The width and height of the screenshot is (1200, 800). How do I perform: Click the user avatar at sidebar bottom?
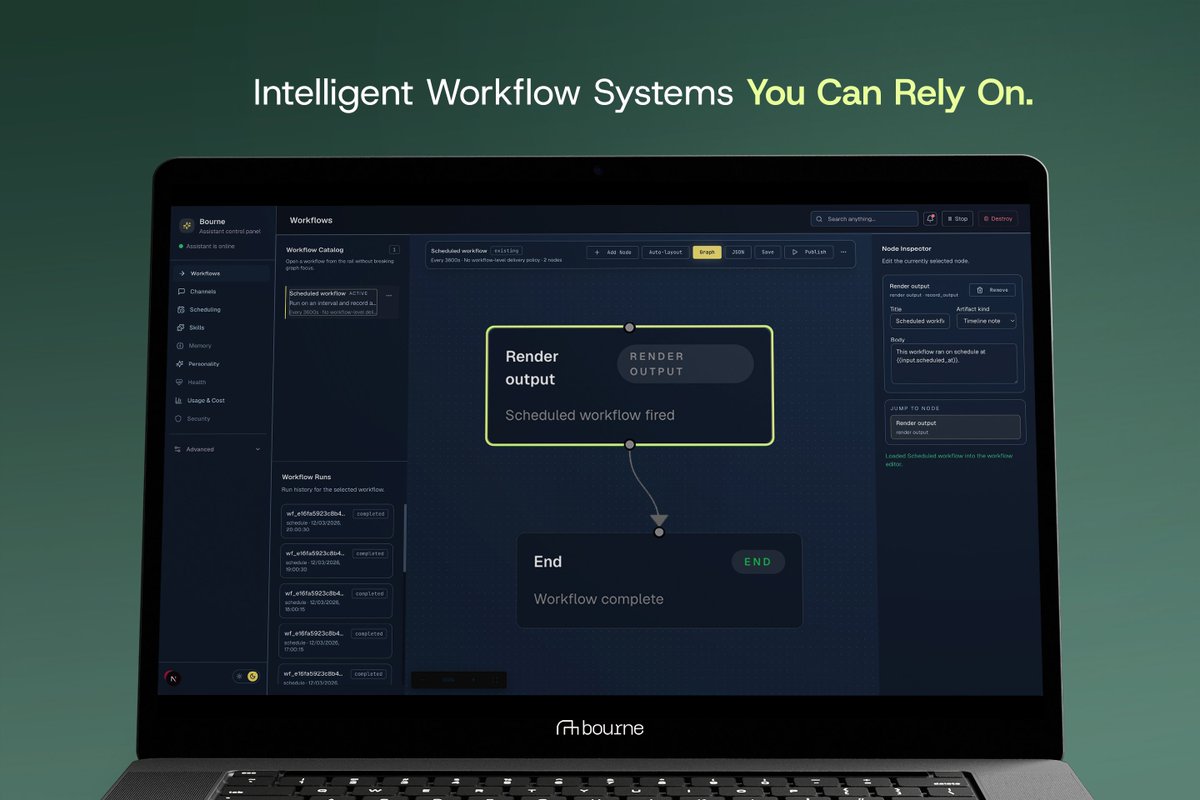click(x=173, y=677)
